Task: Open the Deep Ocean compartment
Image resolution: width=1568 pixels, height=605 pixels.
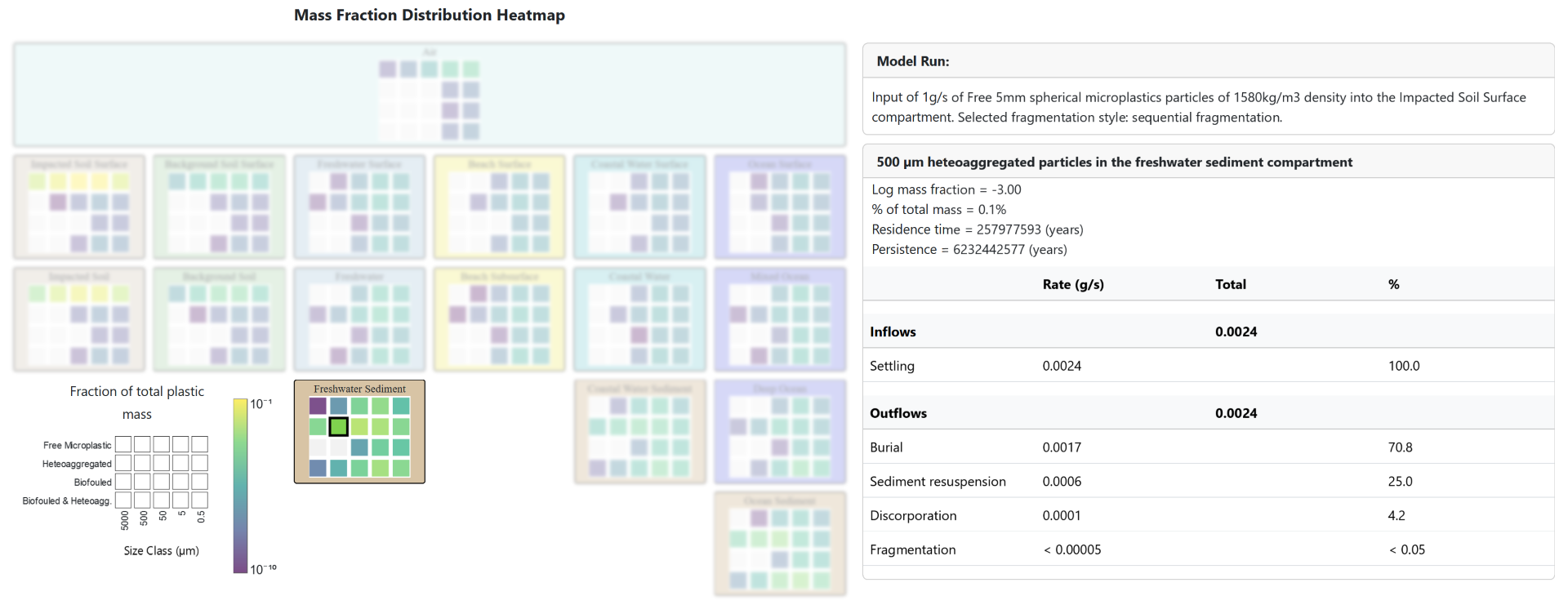Action: tap(780, 431)
